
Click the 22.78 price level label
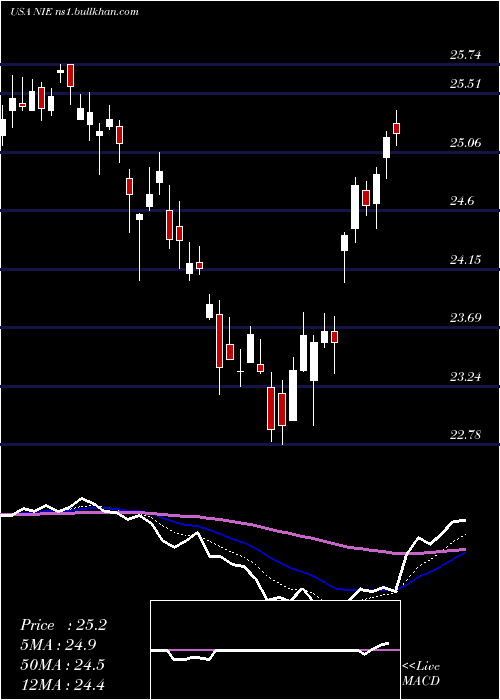pos(466,434)
